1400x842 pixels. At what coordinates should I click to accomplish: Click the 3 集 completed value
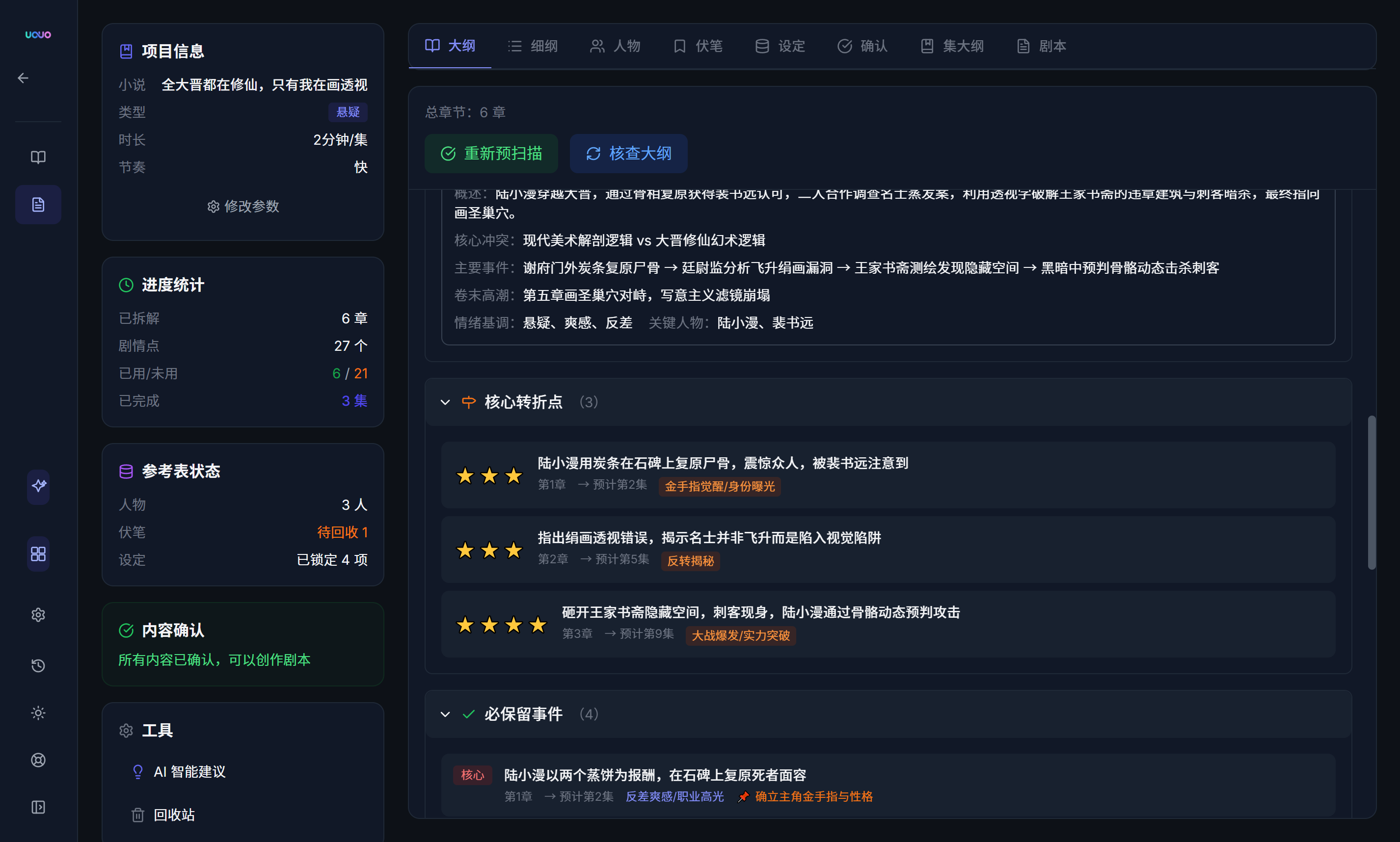click(x=354, y=400)
